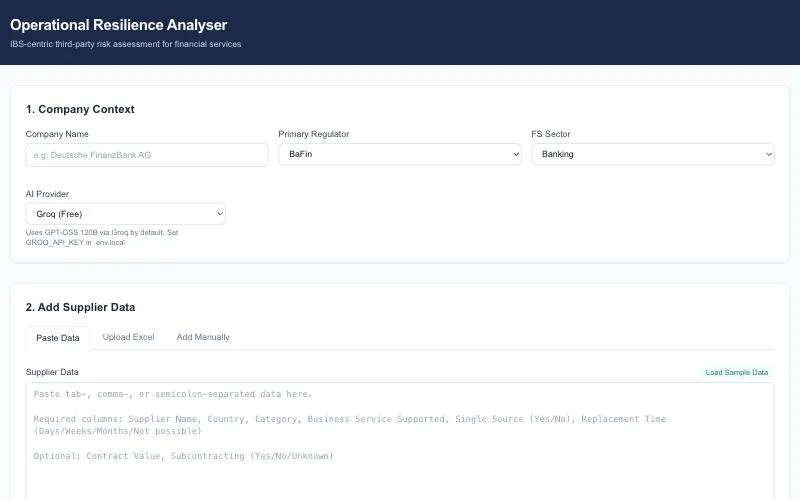Click the 'AI Provider' label
The image size is (800, 500).
coord(47,194)
